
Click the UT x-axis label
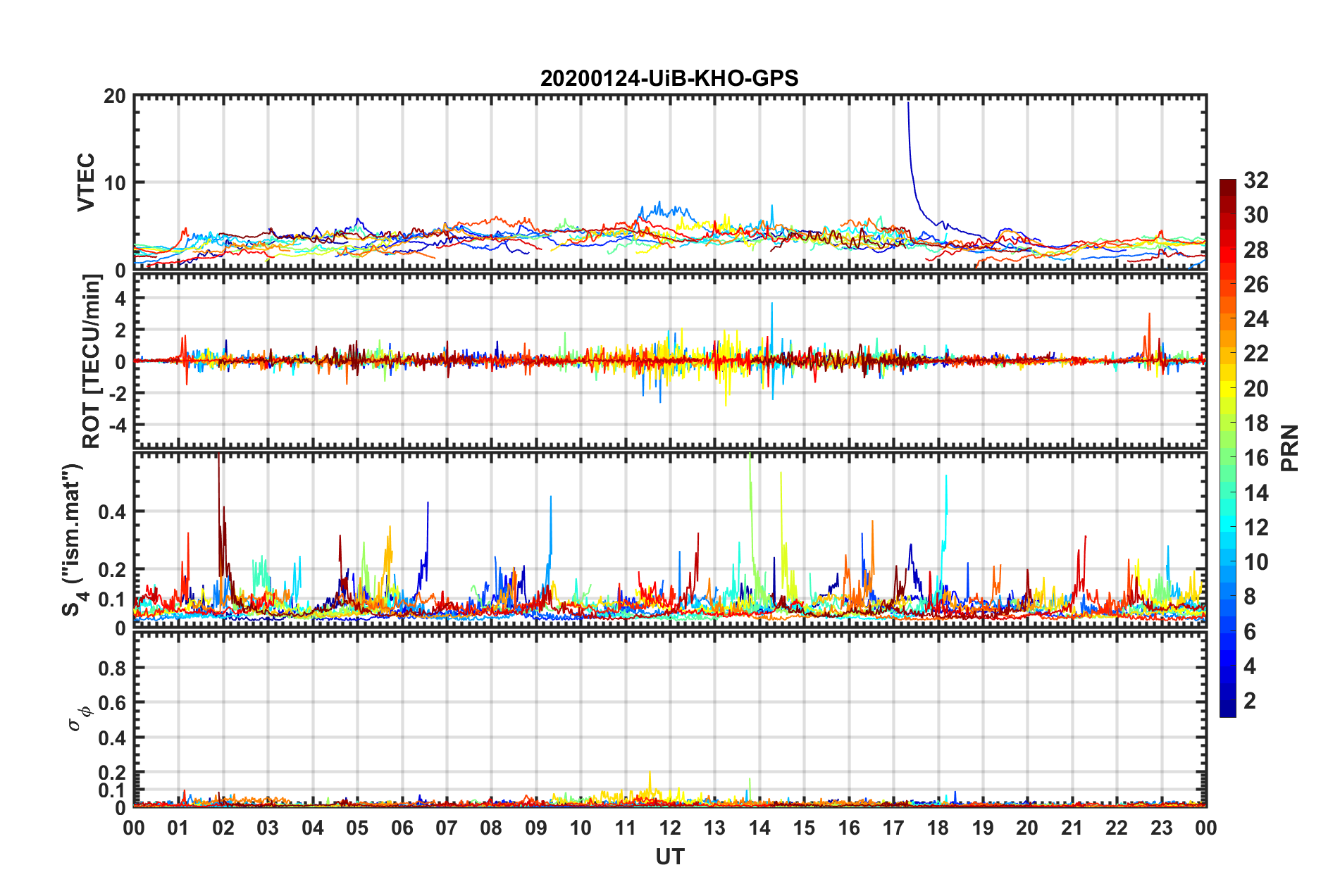(x=670, y=857)
